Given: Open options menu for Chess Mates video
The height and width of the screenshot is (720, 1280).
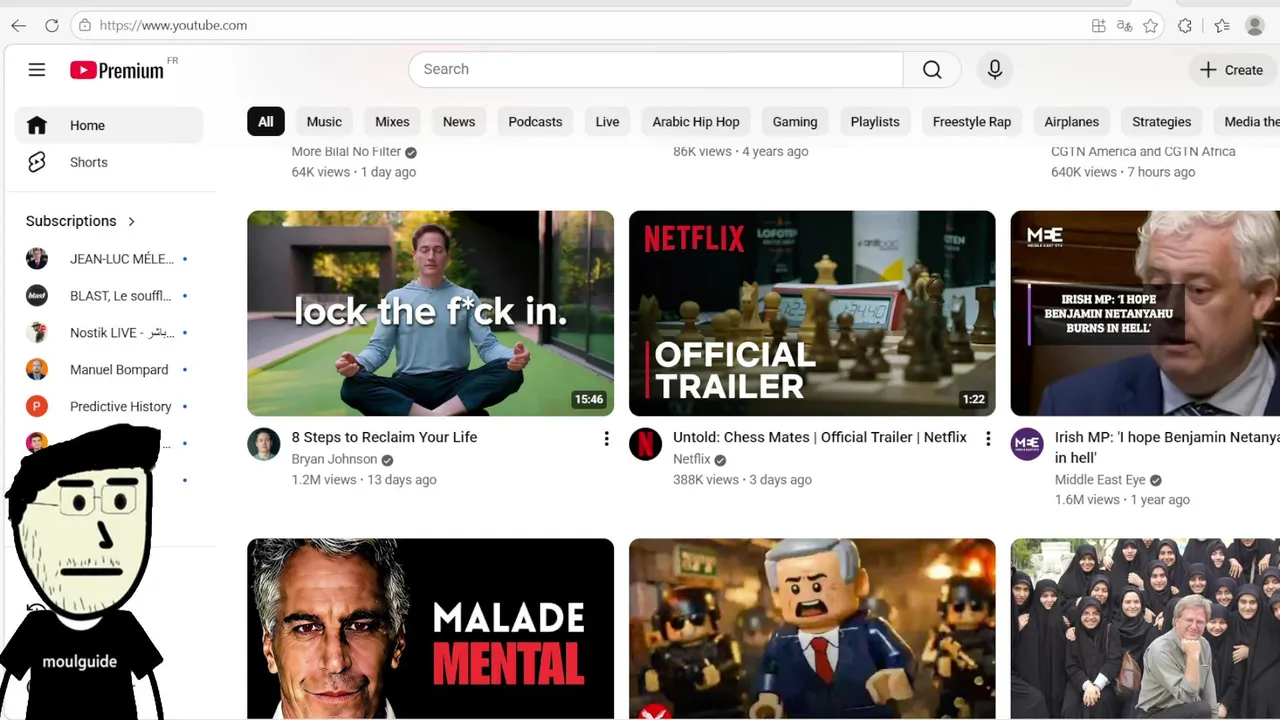Looking at the screenshot, I should pos(988,439).
